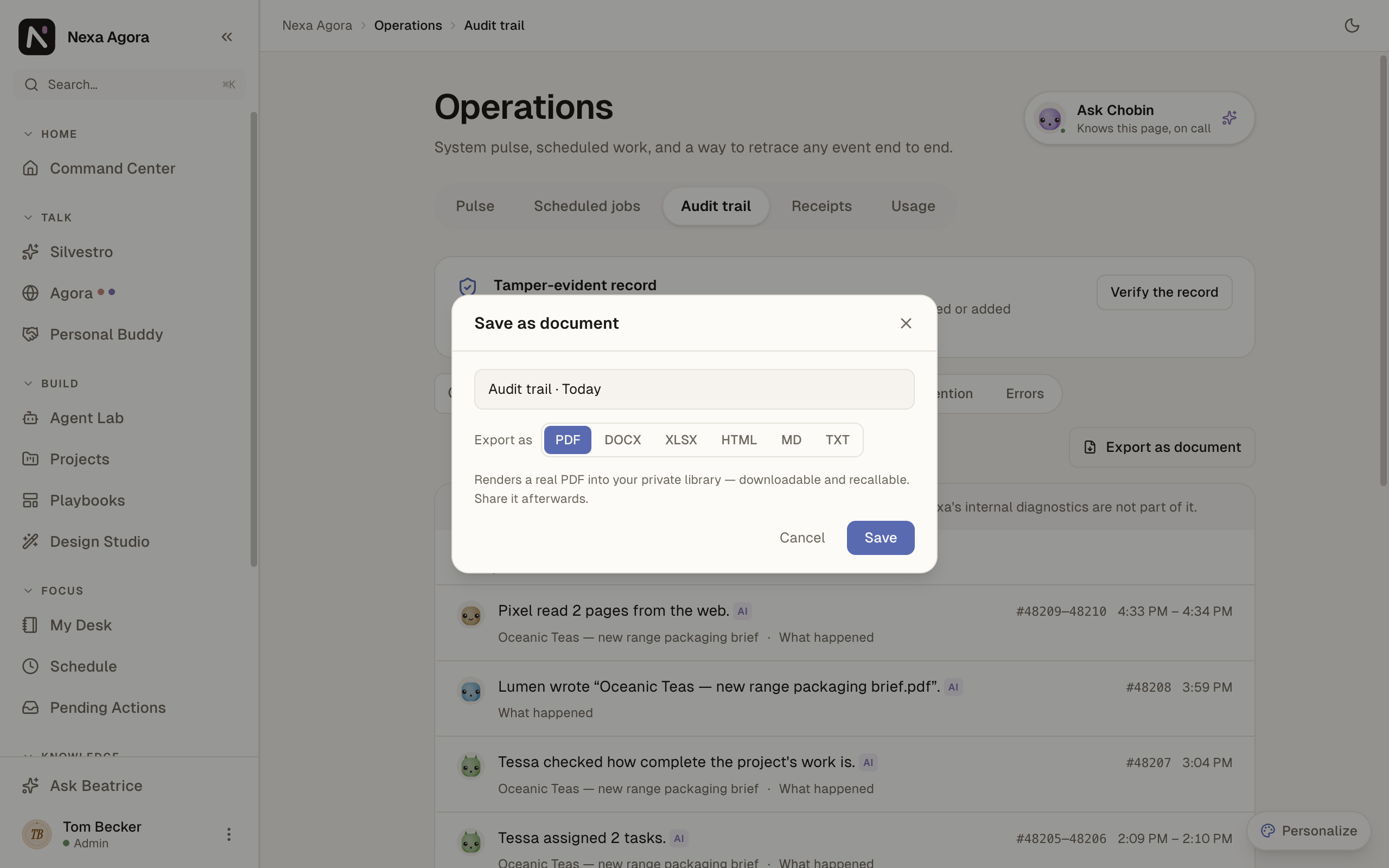1389x868 pixels.
Task: Toggle dark mode moon icon
Action: (1352, 25)
